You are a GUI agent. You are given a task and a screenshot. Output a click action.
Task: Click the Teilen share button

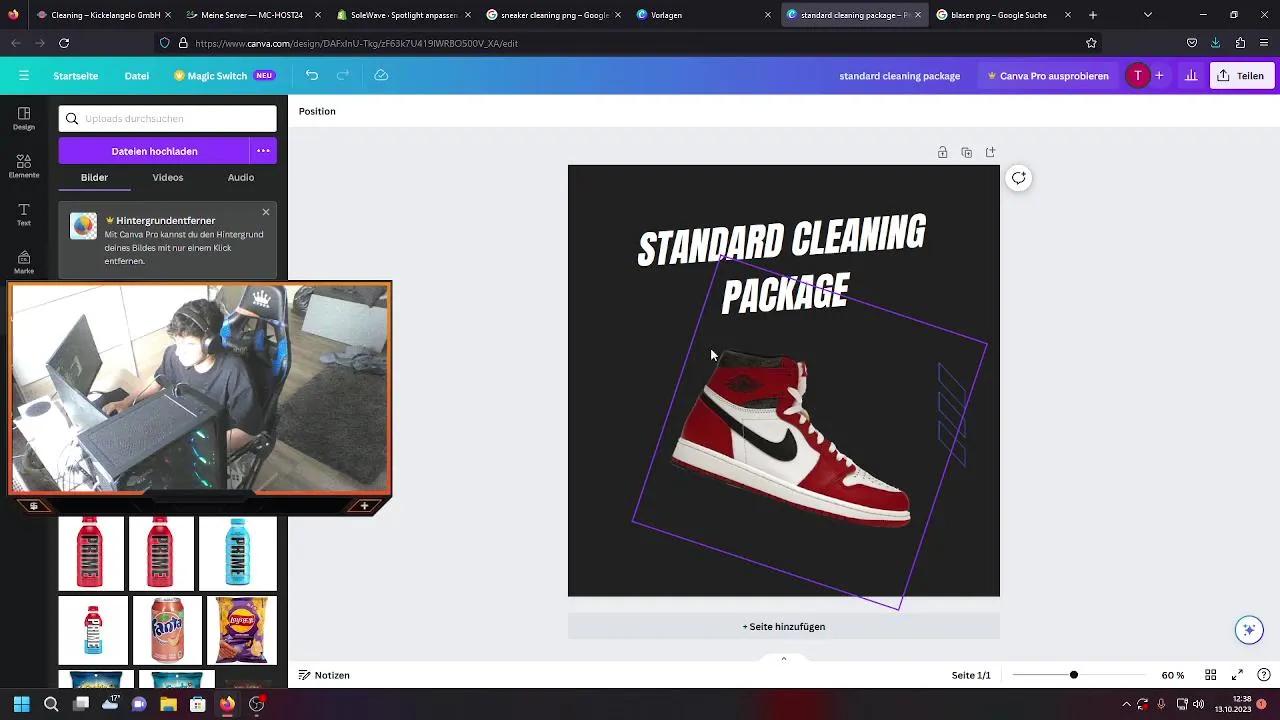click(x=1241, y=75)
